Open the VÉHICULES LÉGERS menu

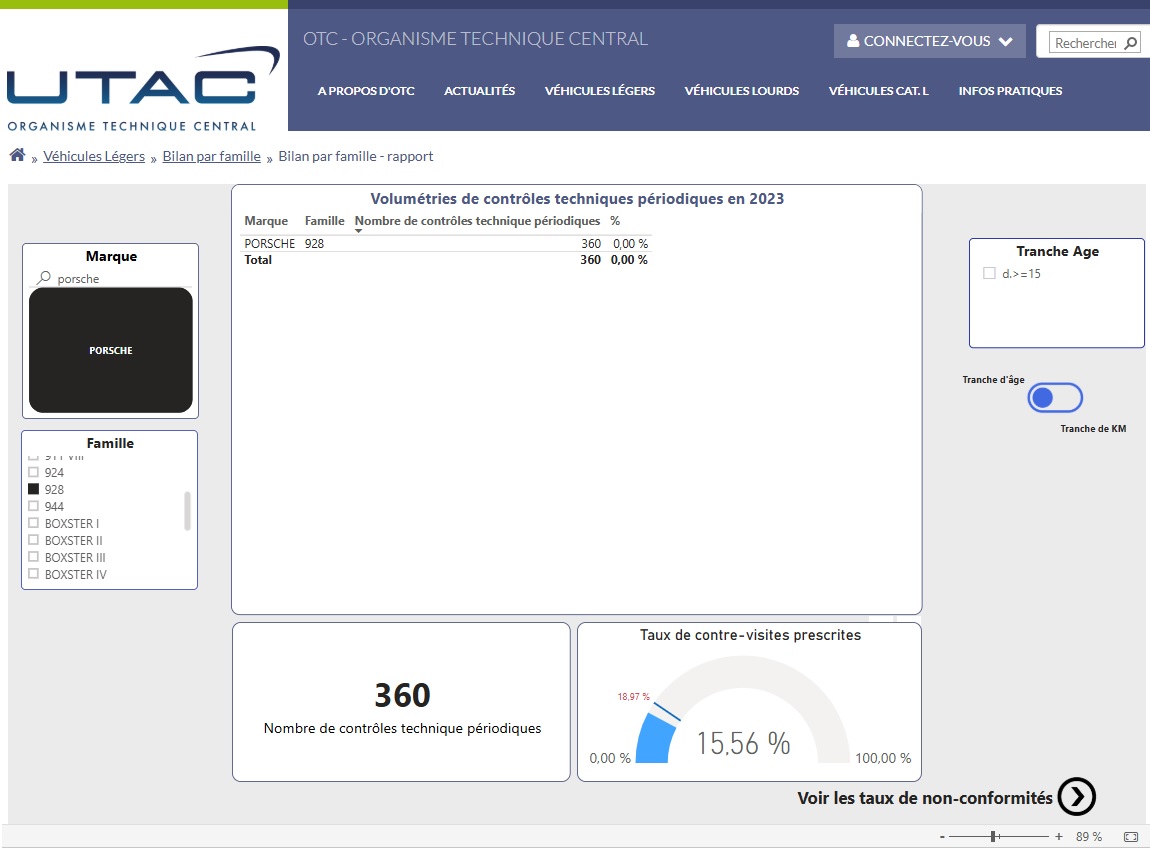[x=600, y=91]
